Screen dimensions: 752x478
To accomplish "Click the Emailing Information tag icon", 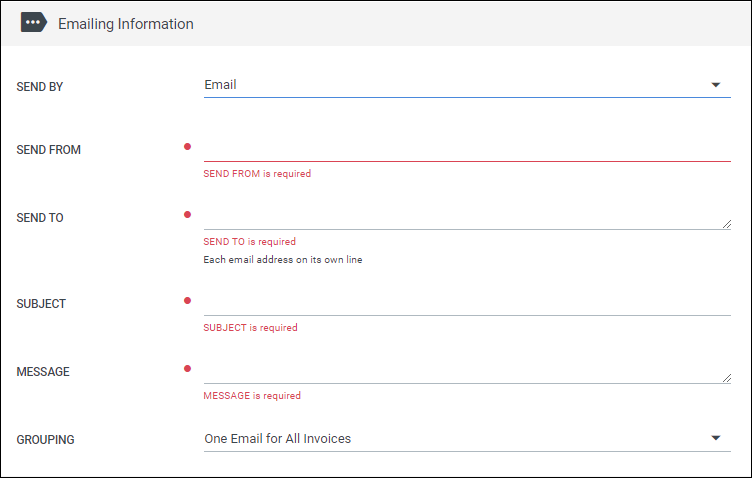I will [x=34, y=23].
